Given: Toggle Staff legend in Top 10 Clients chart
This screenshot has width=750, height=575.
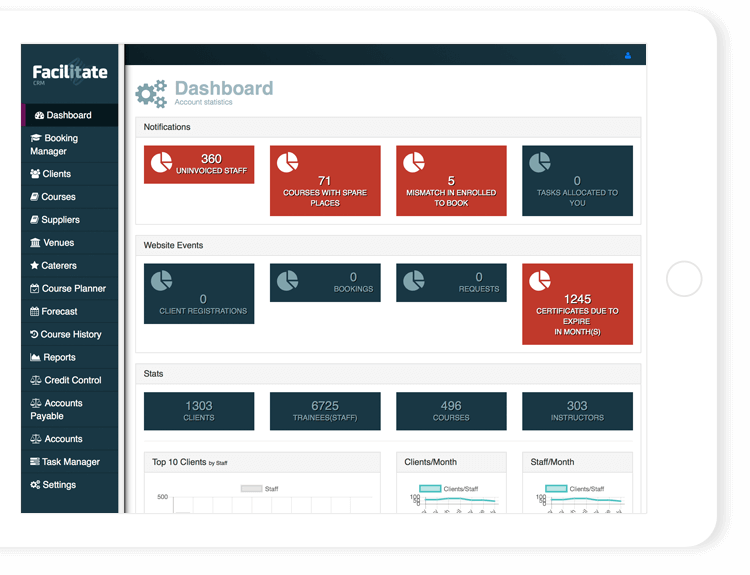Looking at the screenshot, I should point(259,489).
